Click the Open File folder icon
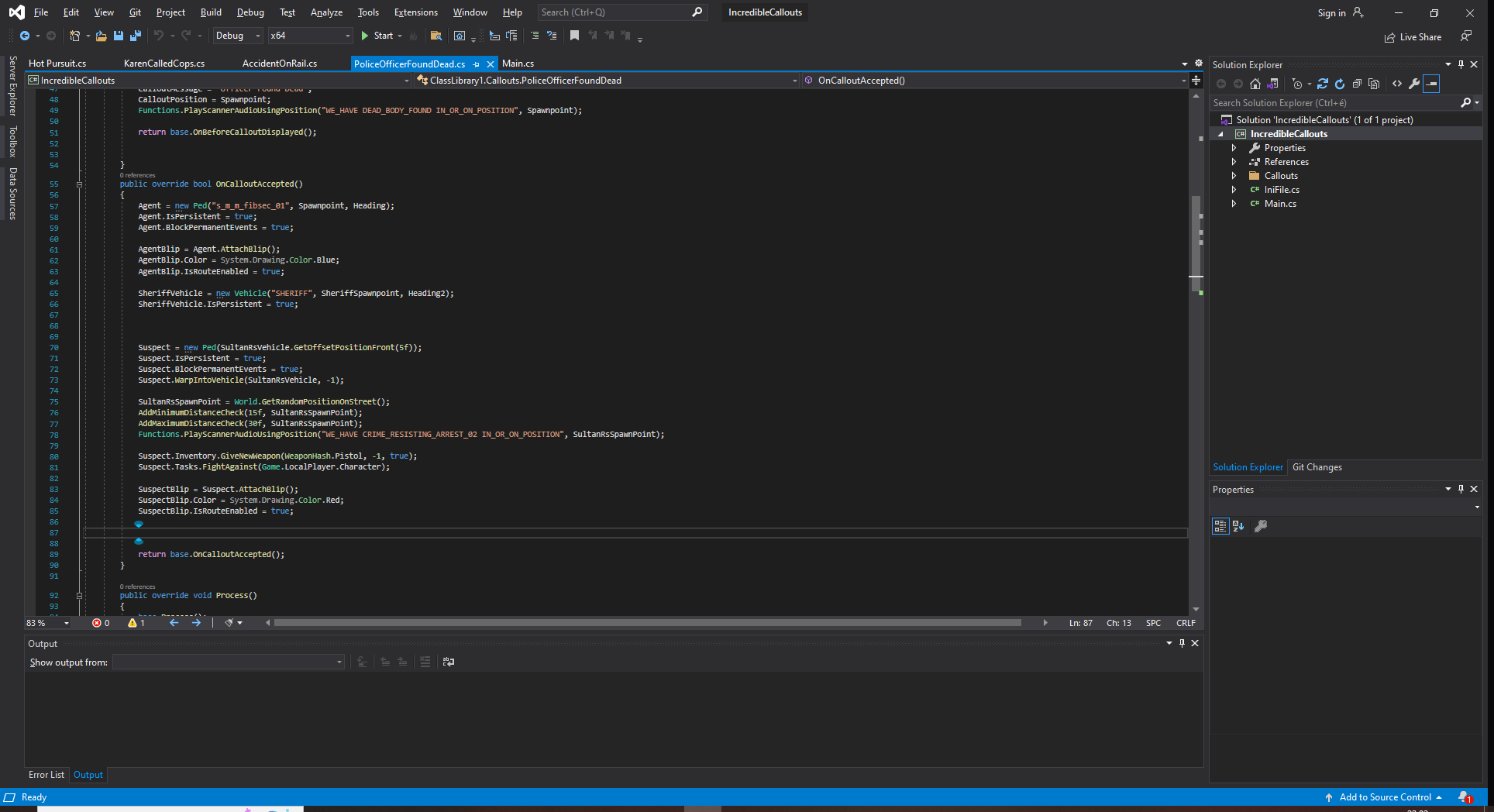Viewport: 1494px width, 812px height. click(x=101, y=36)
